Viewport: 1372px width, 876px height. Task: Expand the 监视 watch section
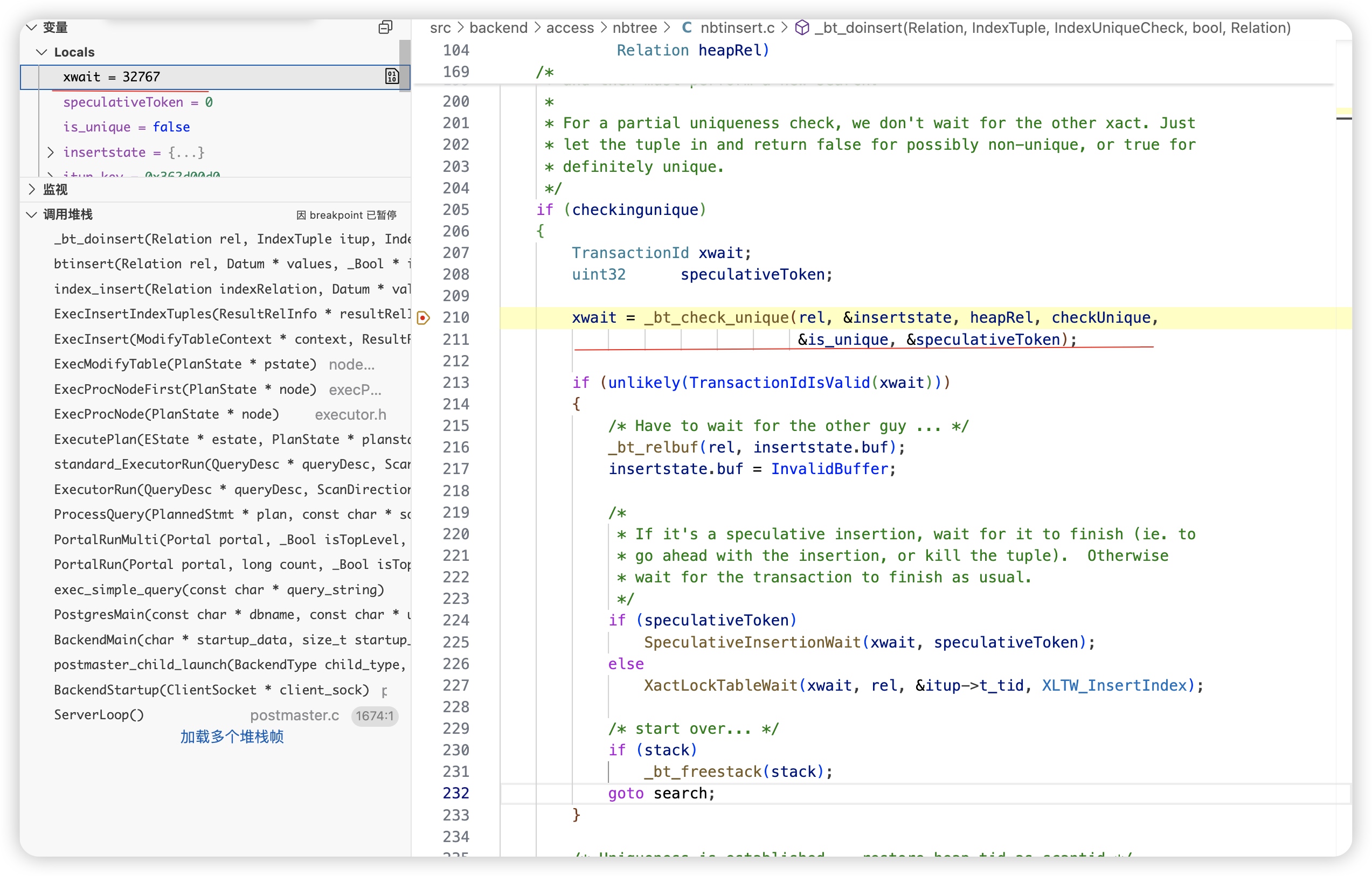click(x=32, y=189)
